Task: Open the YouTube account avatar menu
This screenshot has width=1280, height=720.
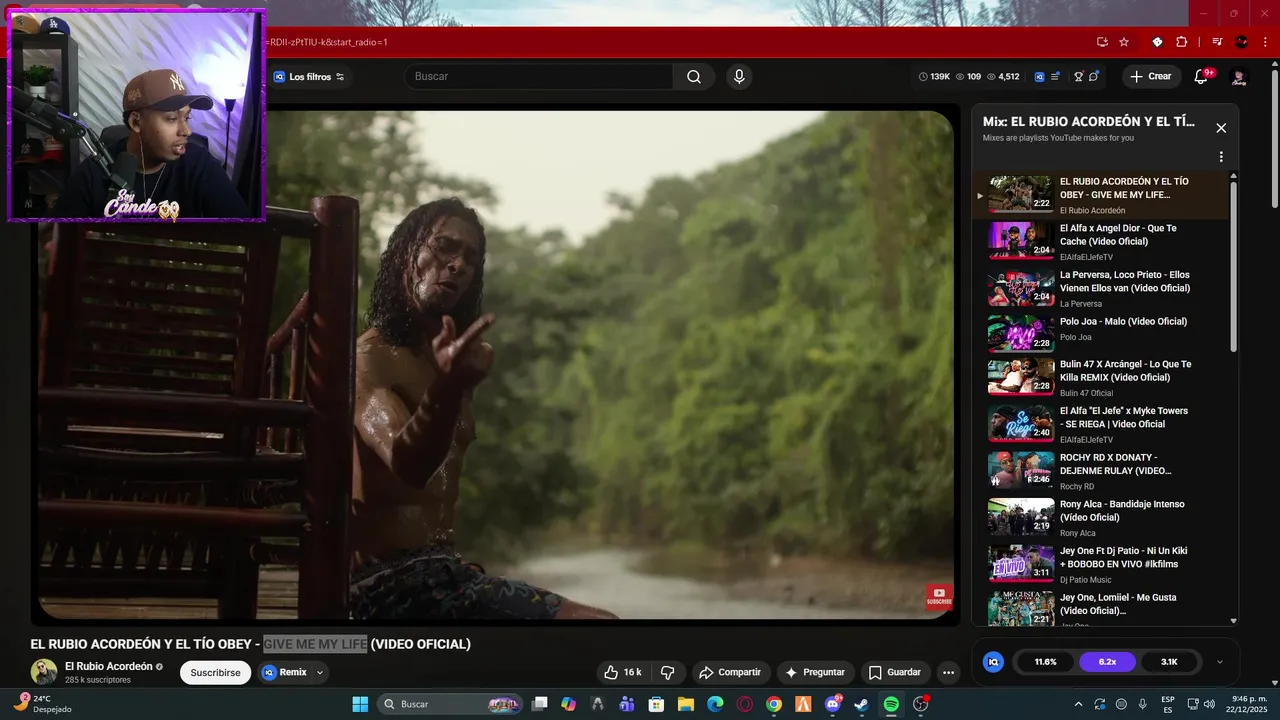Action: (1239, 77)
